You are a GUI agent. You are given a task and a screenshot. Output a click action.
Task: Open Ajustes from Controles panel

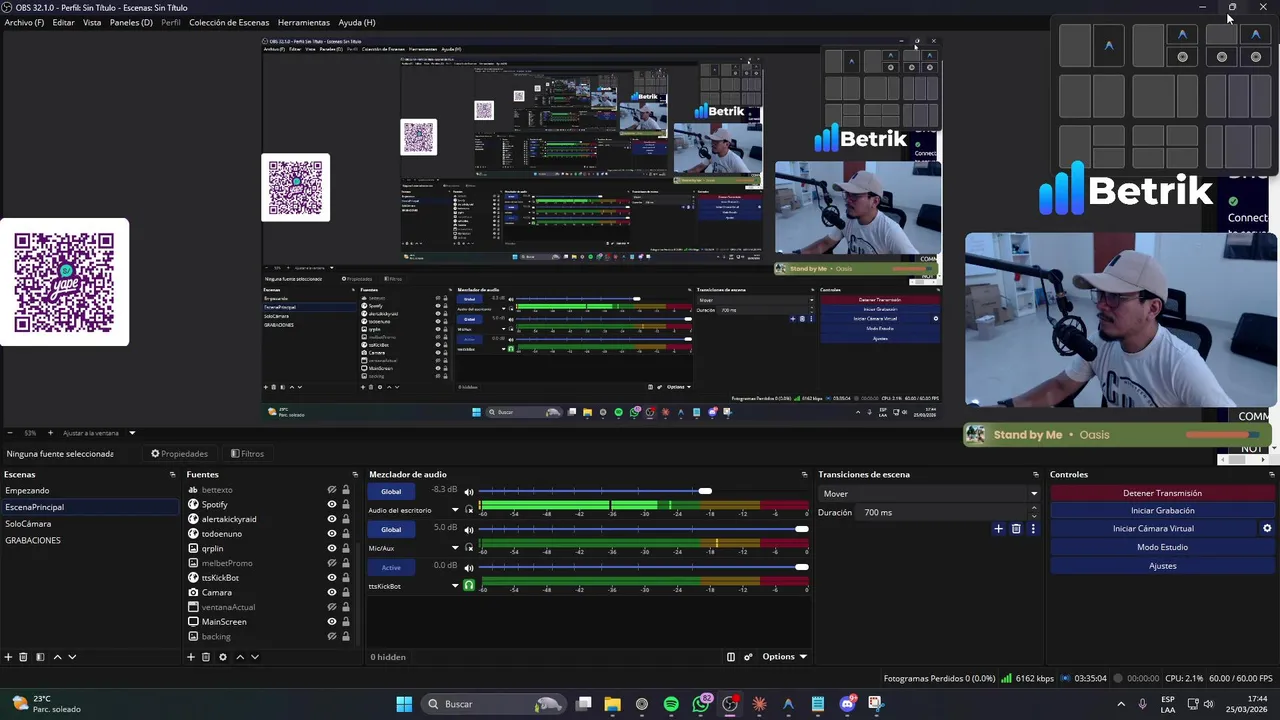1162,566
